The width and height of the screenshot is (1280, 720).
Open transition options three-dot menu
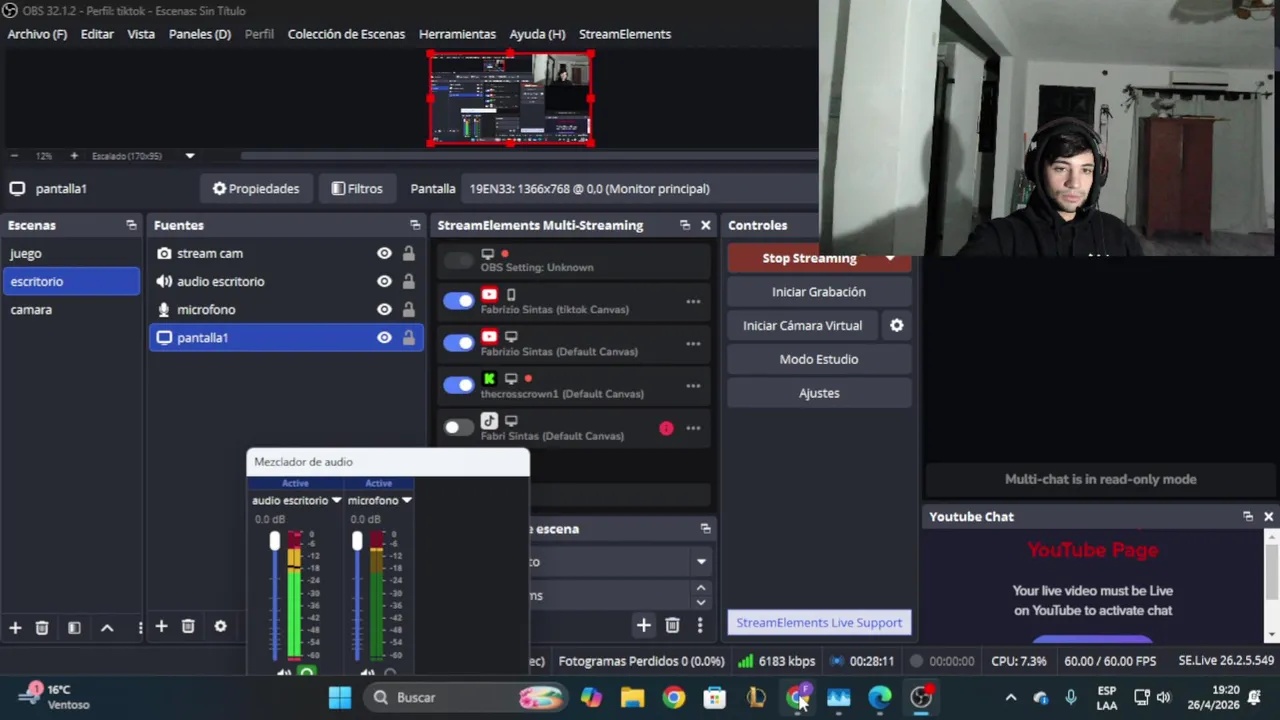coord(700,625)
